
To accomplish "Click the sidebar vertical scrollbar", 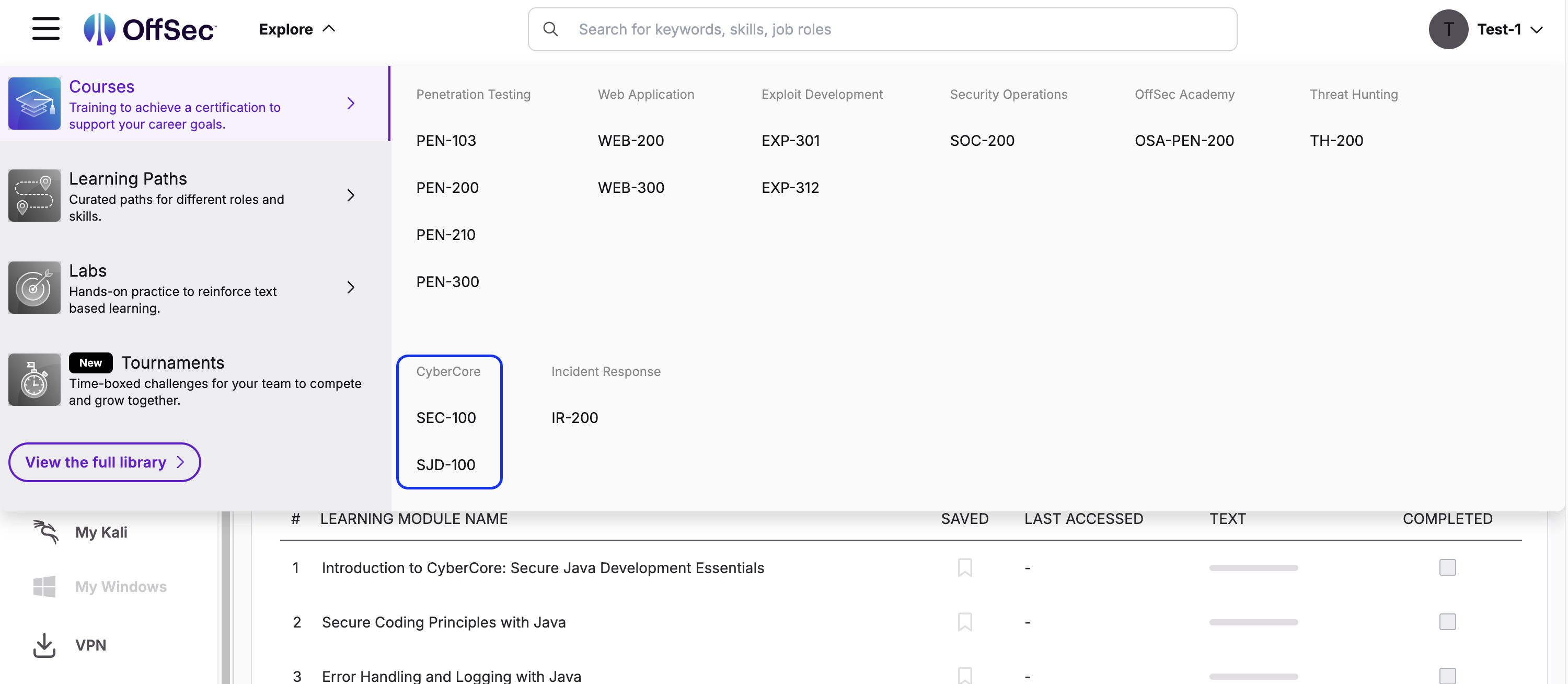I will (225, 597).
